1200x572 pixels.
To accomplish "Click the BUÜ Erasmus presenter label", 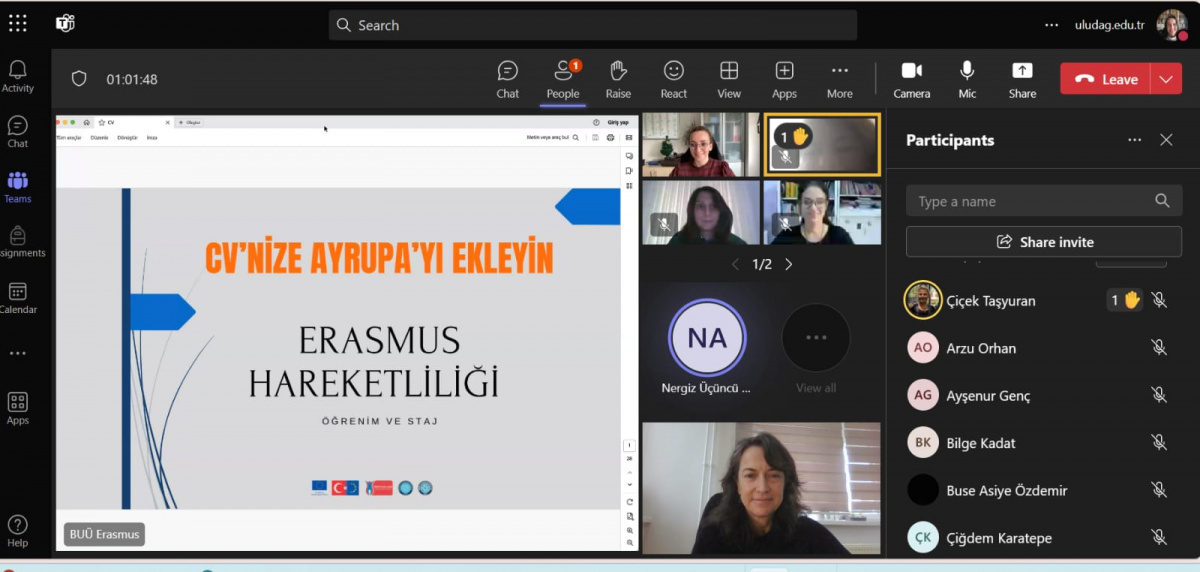I will click(104, 534).
